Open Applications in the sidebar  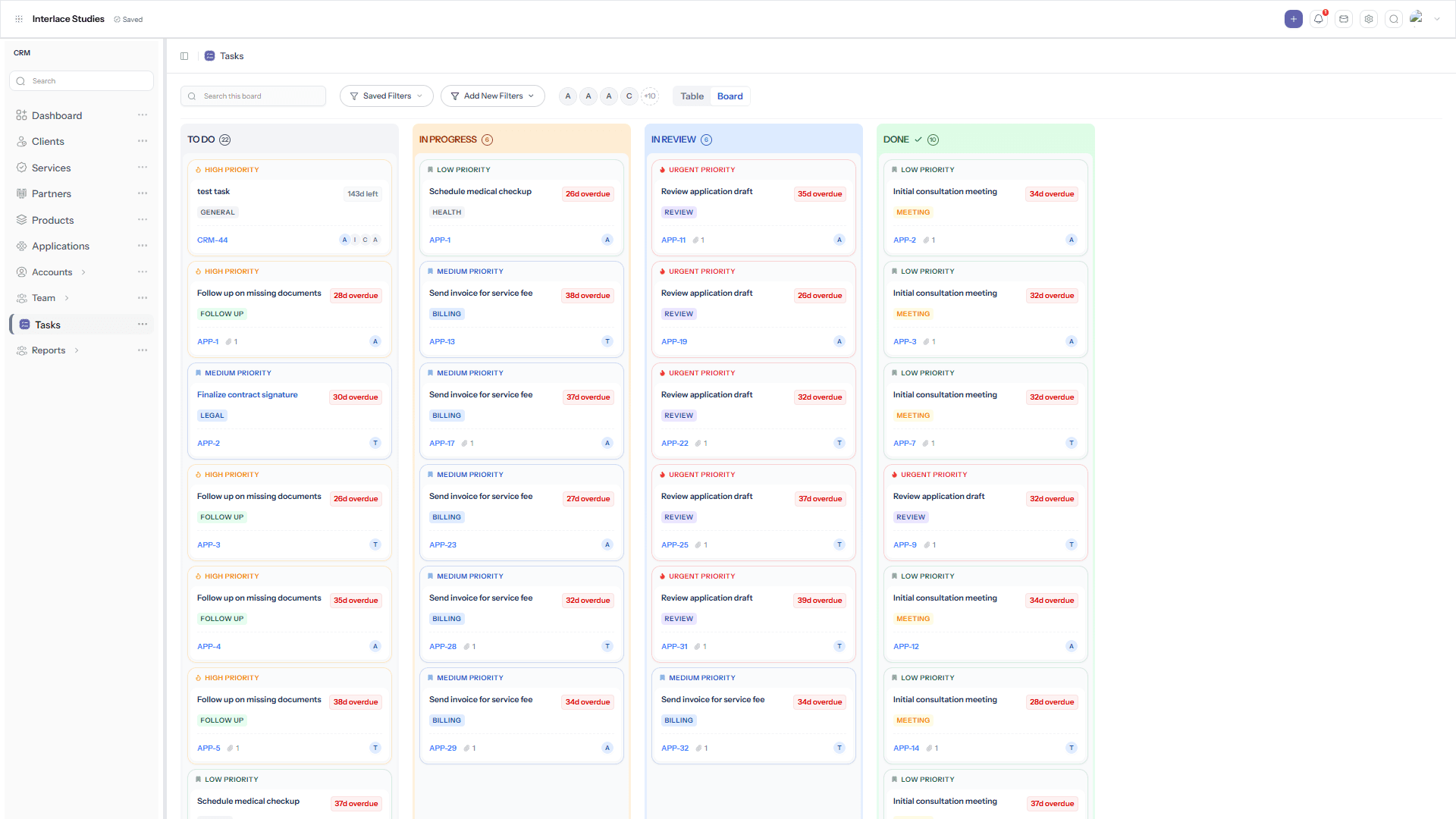pyautogui.click(x=61, y=246)
